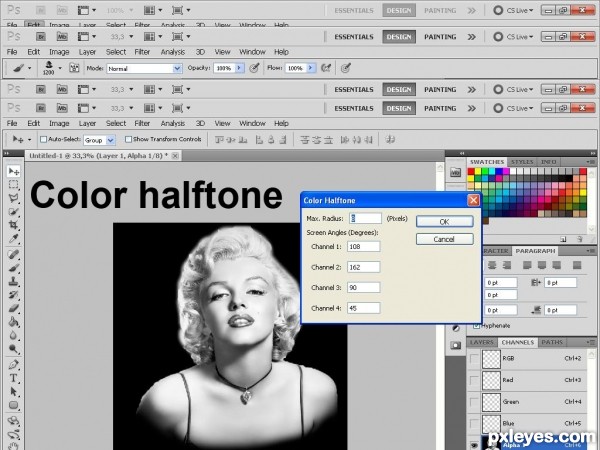Select the 3D Object Rotate tool
Image resolution: width=600 pixels, height=450 pixels.
point(14,421)
